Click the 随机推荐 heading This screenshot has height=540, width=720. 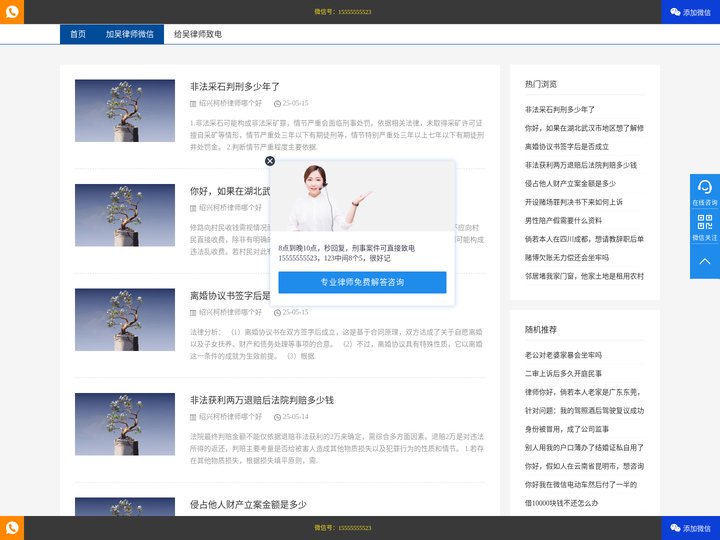click(x=540, y=330)
